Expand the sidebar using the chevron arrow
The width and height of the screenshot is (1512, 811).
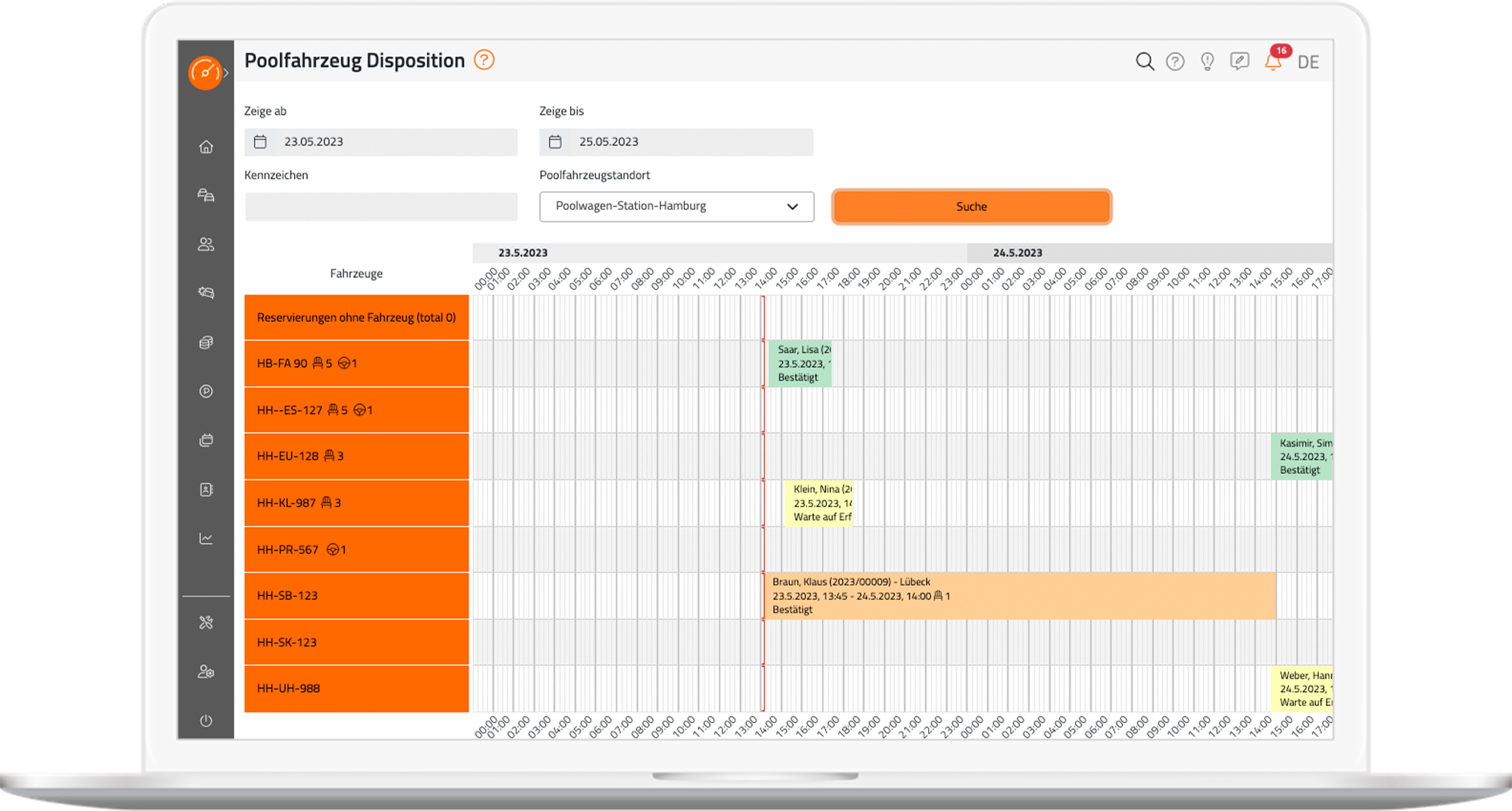click(226, 71)
